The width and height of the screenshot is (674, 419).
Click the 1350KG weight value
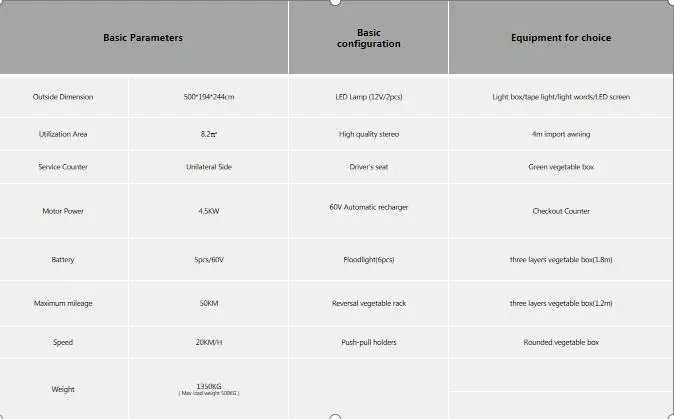209,386
